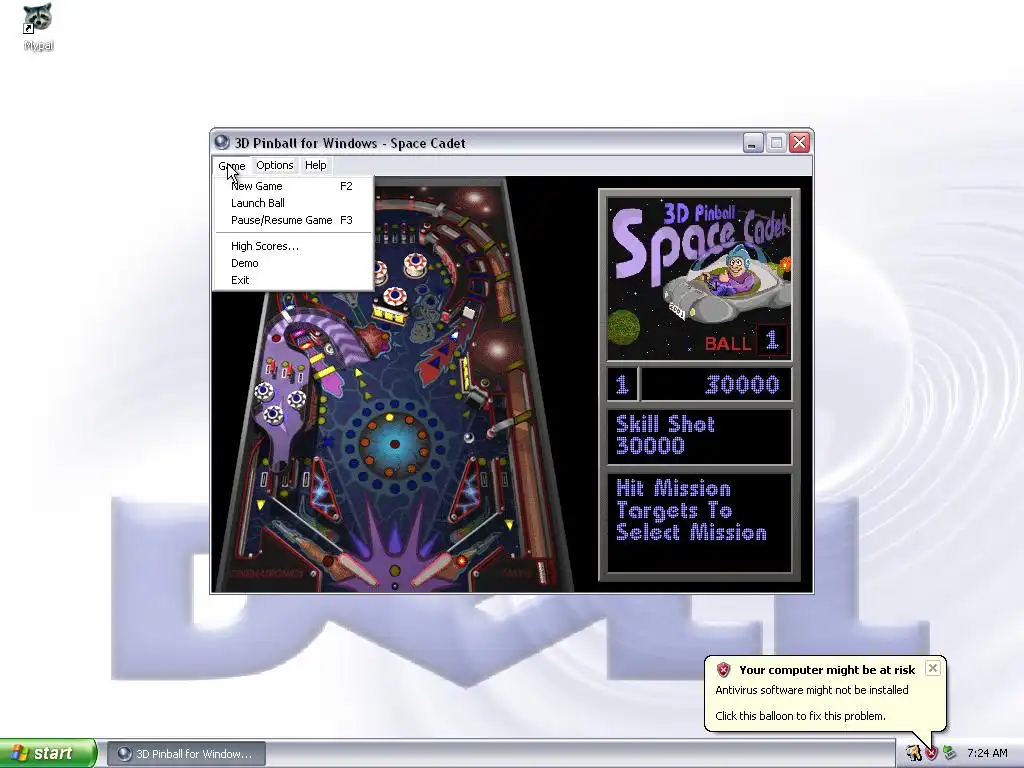This screenshot has width=1024, height=768.
Task: Click 'Hit Mission Targets To Select Mission' text
Action: pos(691,511)
